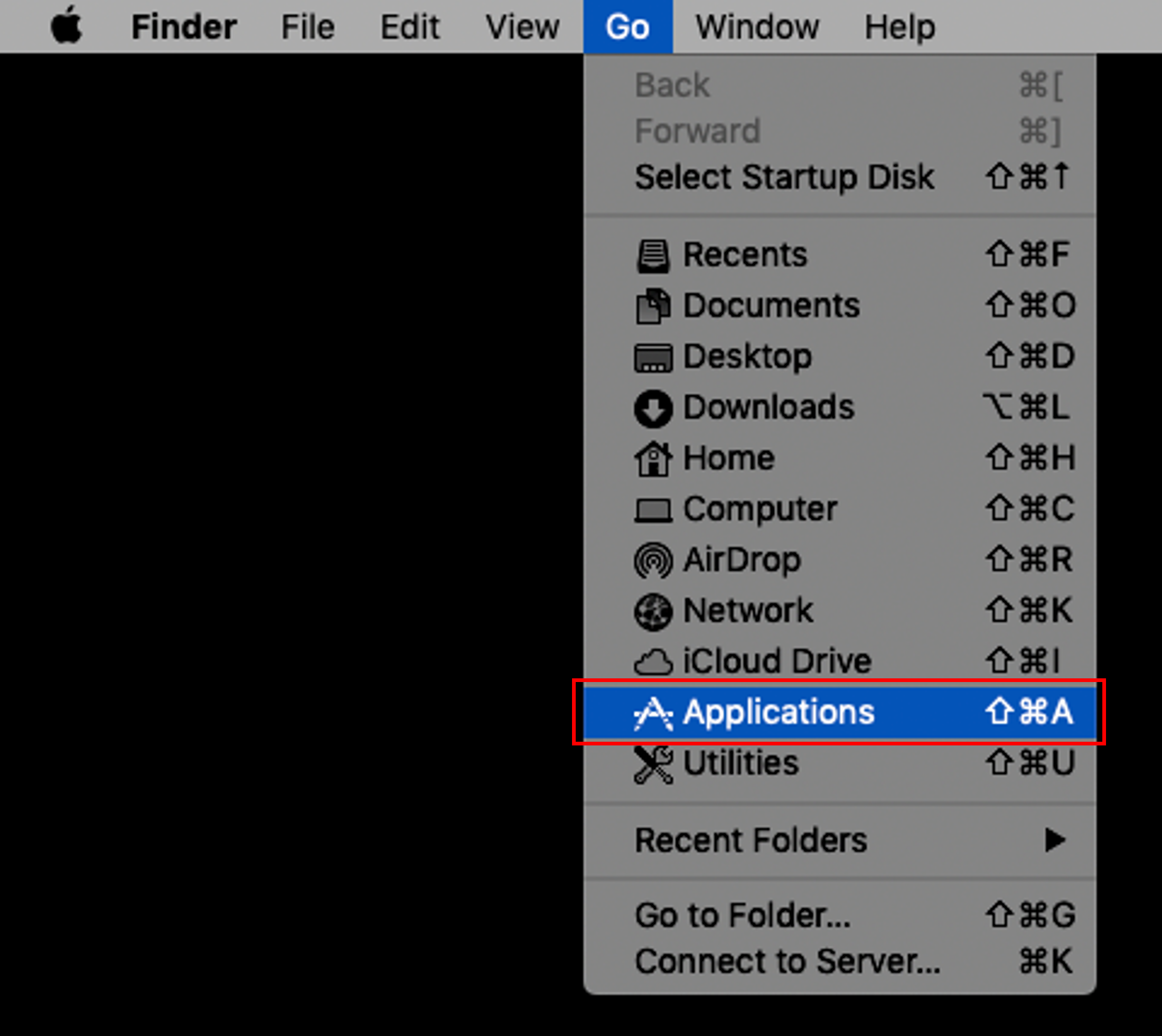
Task: Click the Recents tray icon
Action: click(x=653, y=256)
